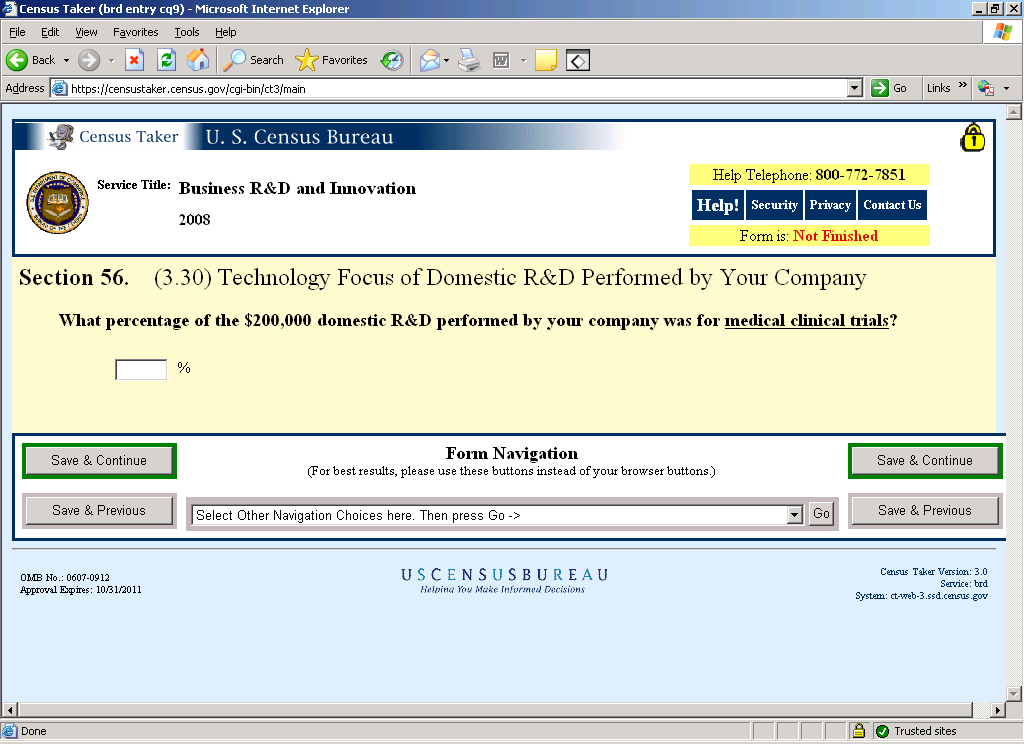Screen dimensions: 1024x744
Task: Click the Department of Commerce seal
Action: (57, 202)
